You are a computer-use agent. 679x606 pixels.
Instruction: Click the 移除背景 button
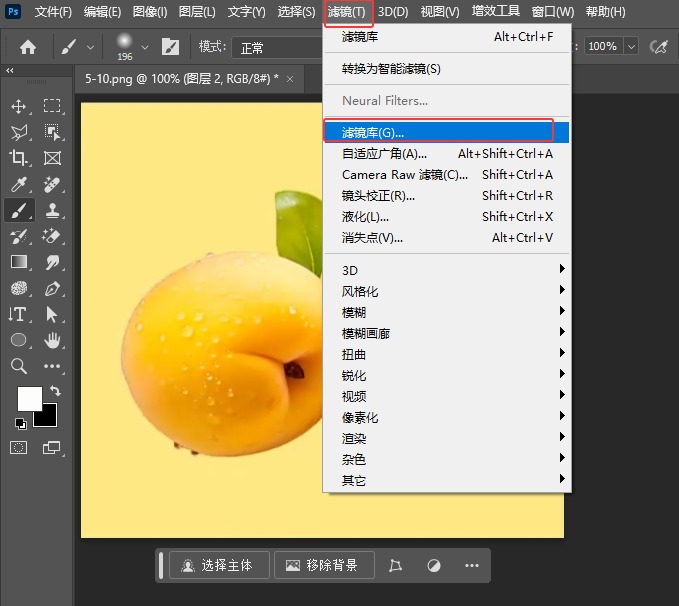coord(324,565)
